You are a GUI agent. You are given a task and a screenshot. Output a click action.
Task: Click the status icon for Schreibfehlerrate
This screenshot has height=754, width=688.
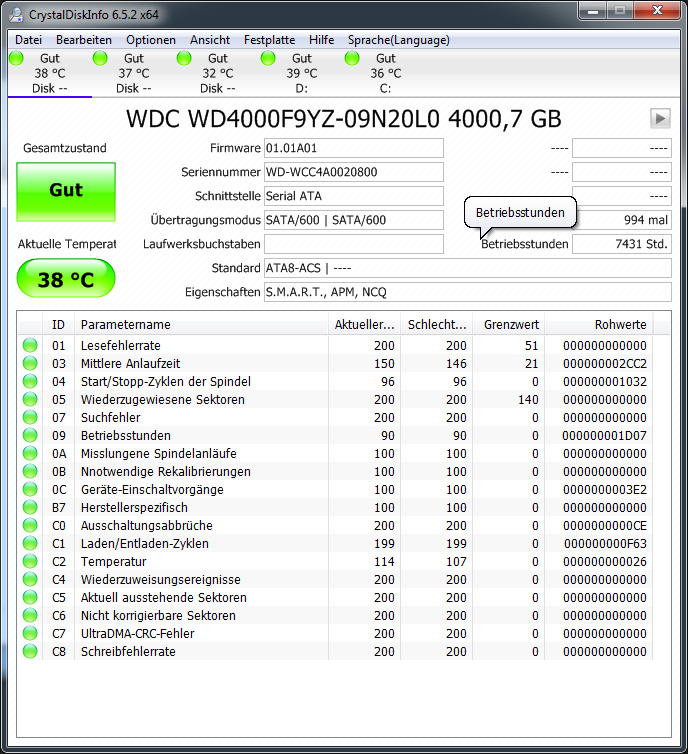point(30,652)
